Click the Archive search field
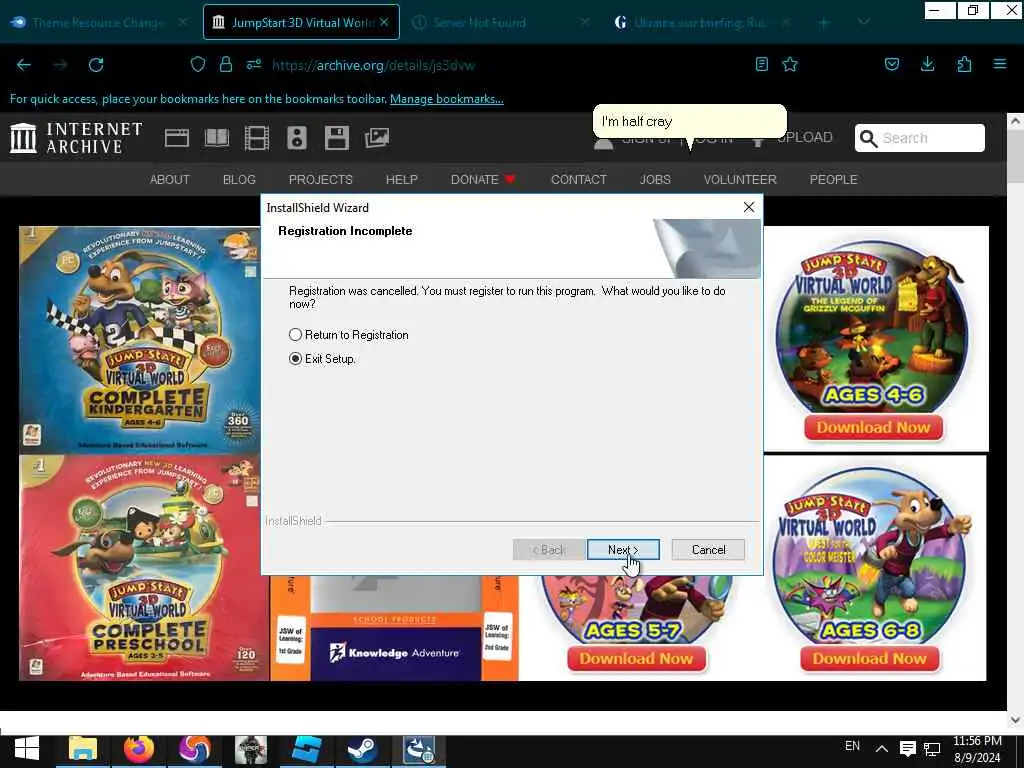 click(920, 138)
